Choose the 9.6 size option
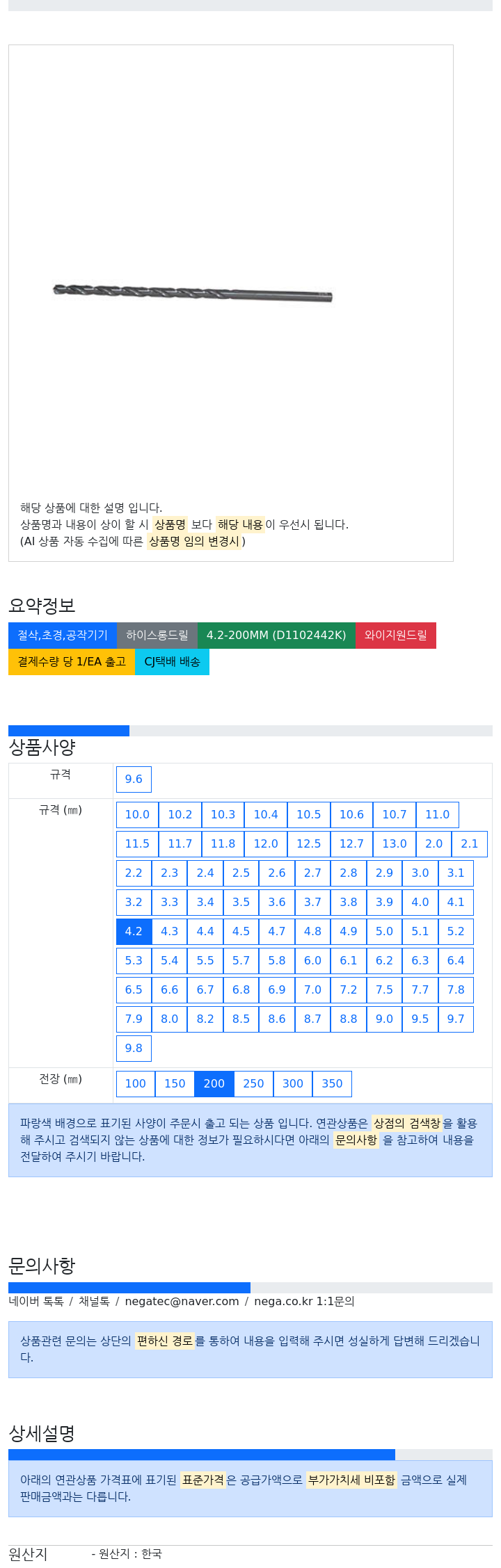 click(134, 779)
